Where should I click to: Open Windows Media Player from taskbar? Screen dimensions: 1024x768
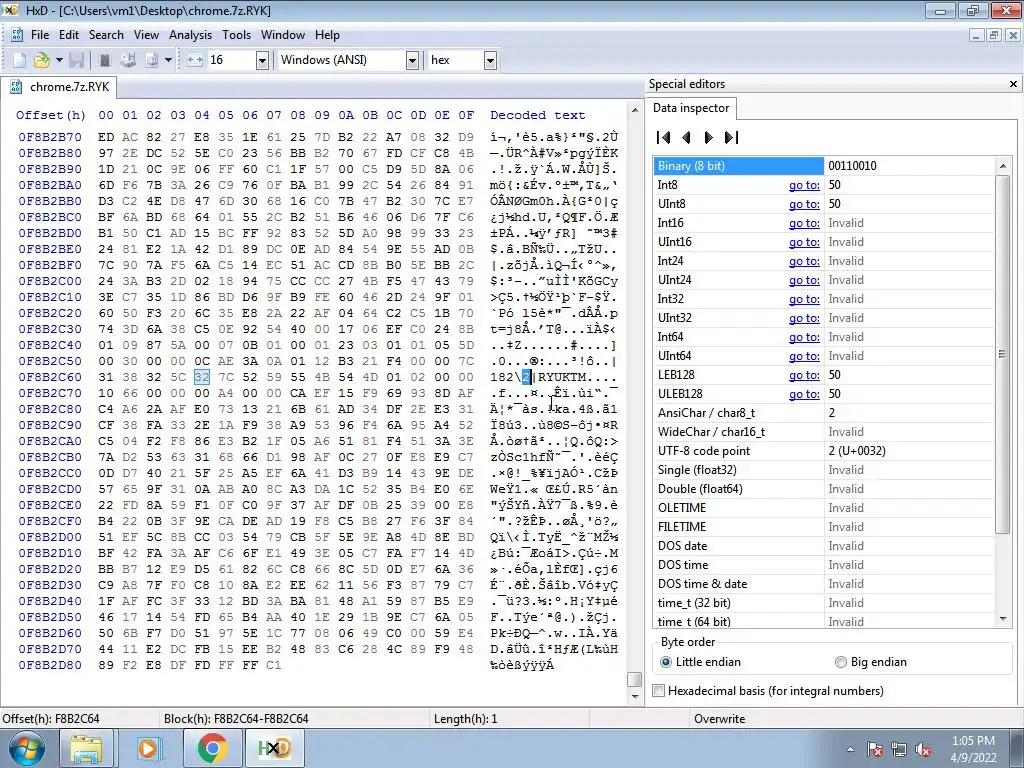[148, 748]
